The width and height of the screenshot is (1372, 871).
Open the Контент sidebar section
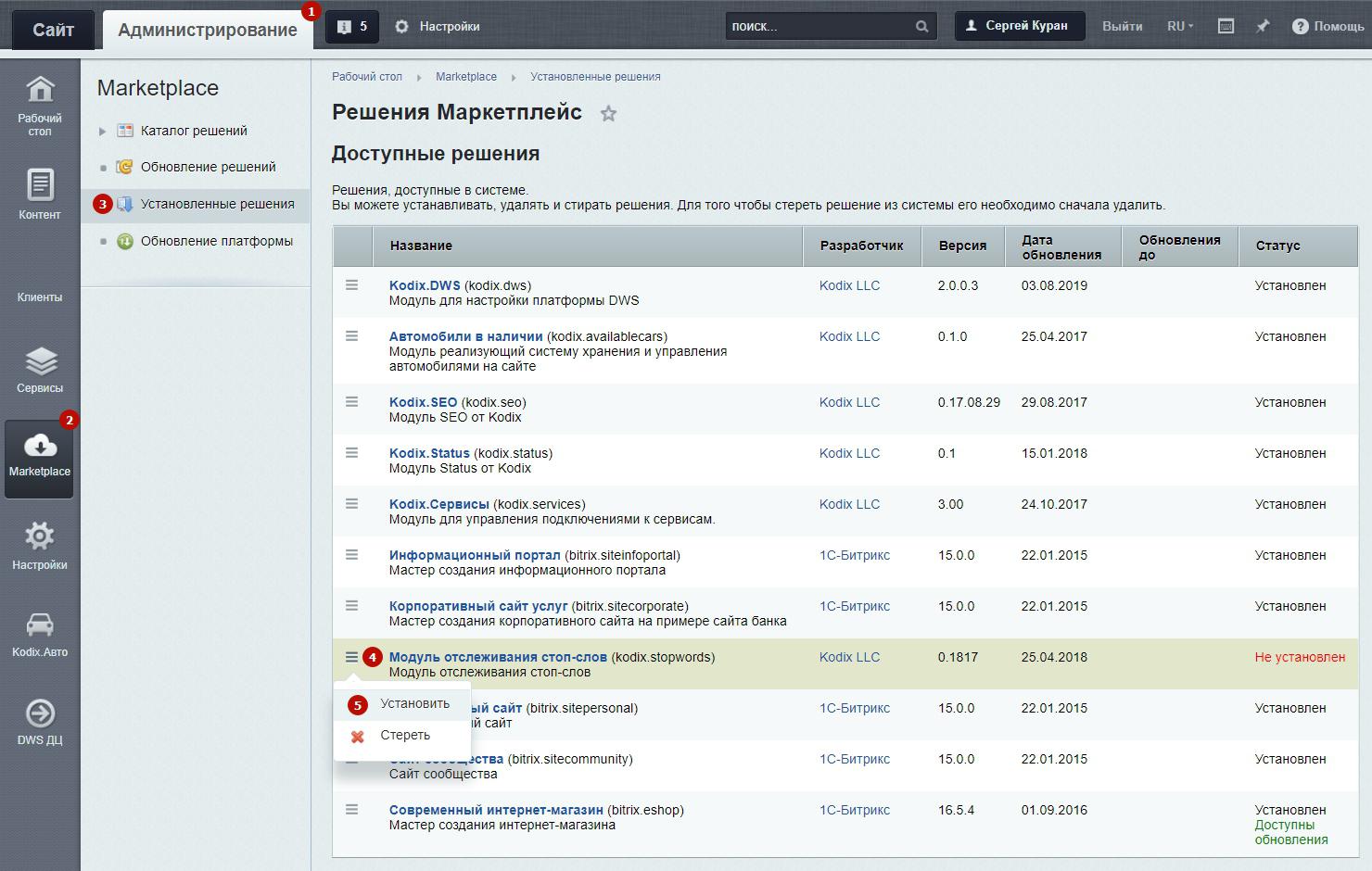[x=40, y=193]
